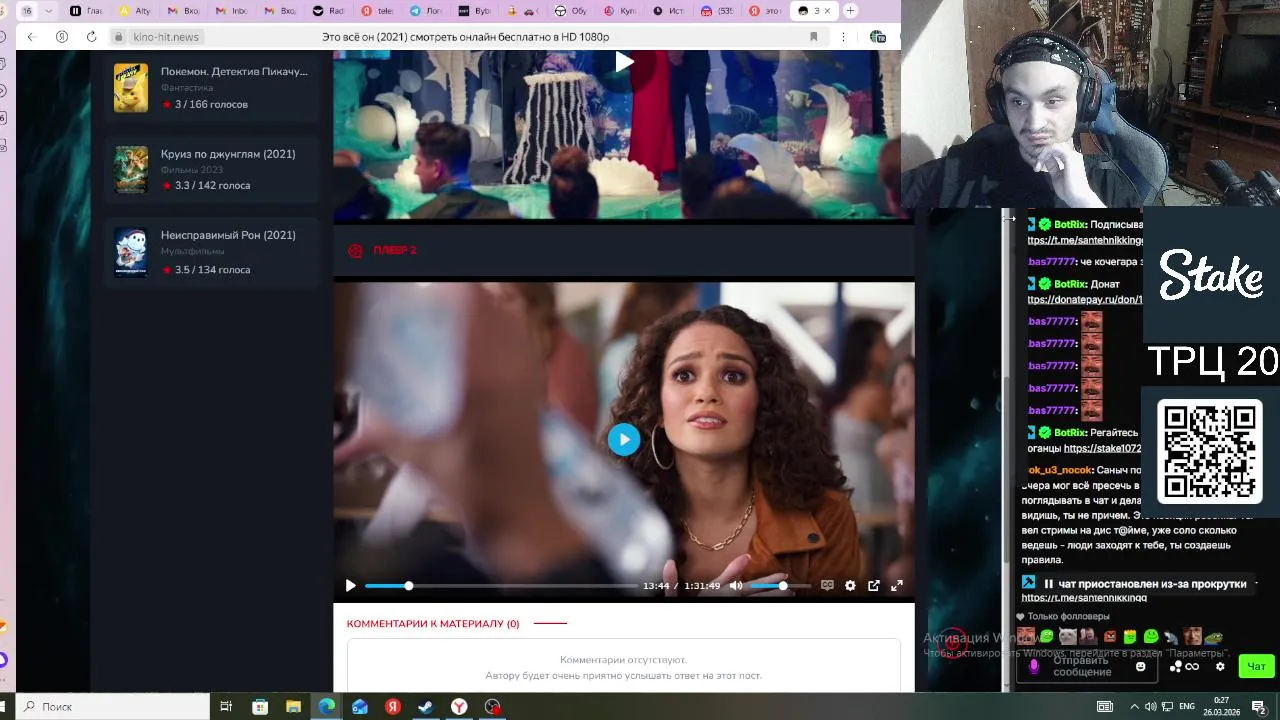
Task: Open the extensions icon right of the address bar
Action: tap(878, 37)
